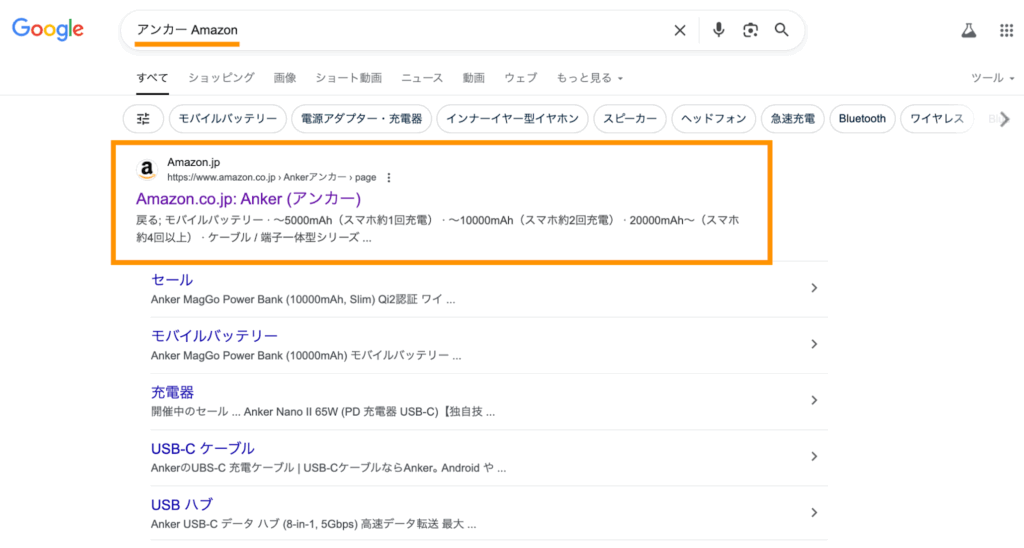This screenshot has height=548, width=1024.
Task: Open Google Lens image search icon
Action: click(750, 30)
